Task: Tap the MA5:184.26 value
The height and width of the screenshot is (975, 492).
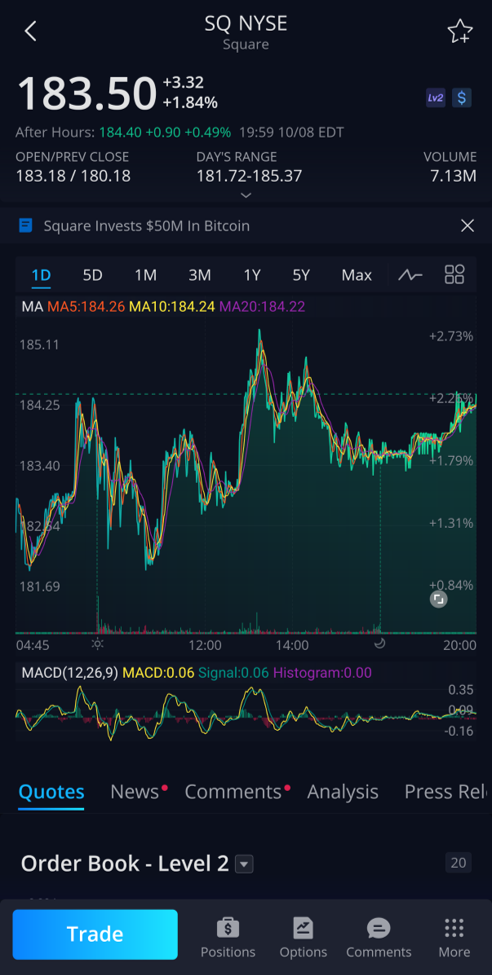Action: pyautogui.click(x=86, y=307)
